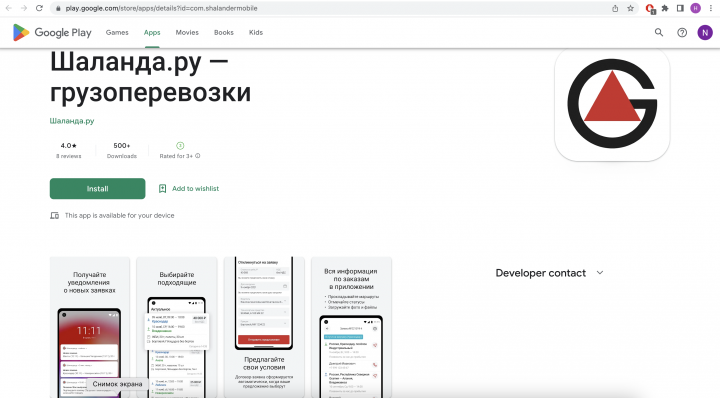Open the notifications screenshot thumbnail with 11:11 phone
Viewport: 720px width, 398px height.
(90, 327)
